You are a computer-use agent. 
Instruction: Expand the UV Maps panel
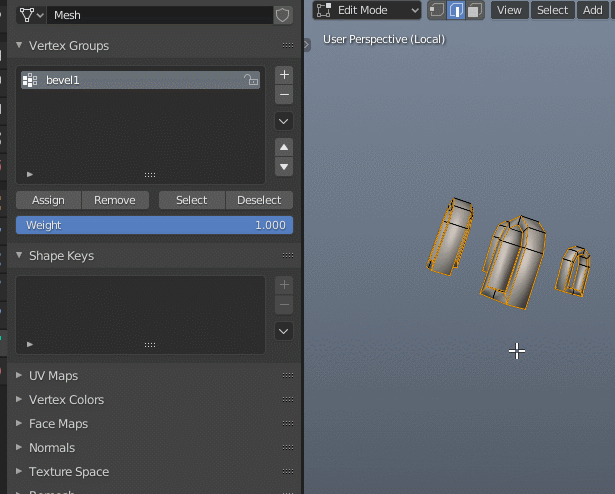tap(19, 376)
